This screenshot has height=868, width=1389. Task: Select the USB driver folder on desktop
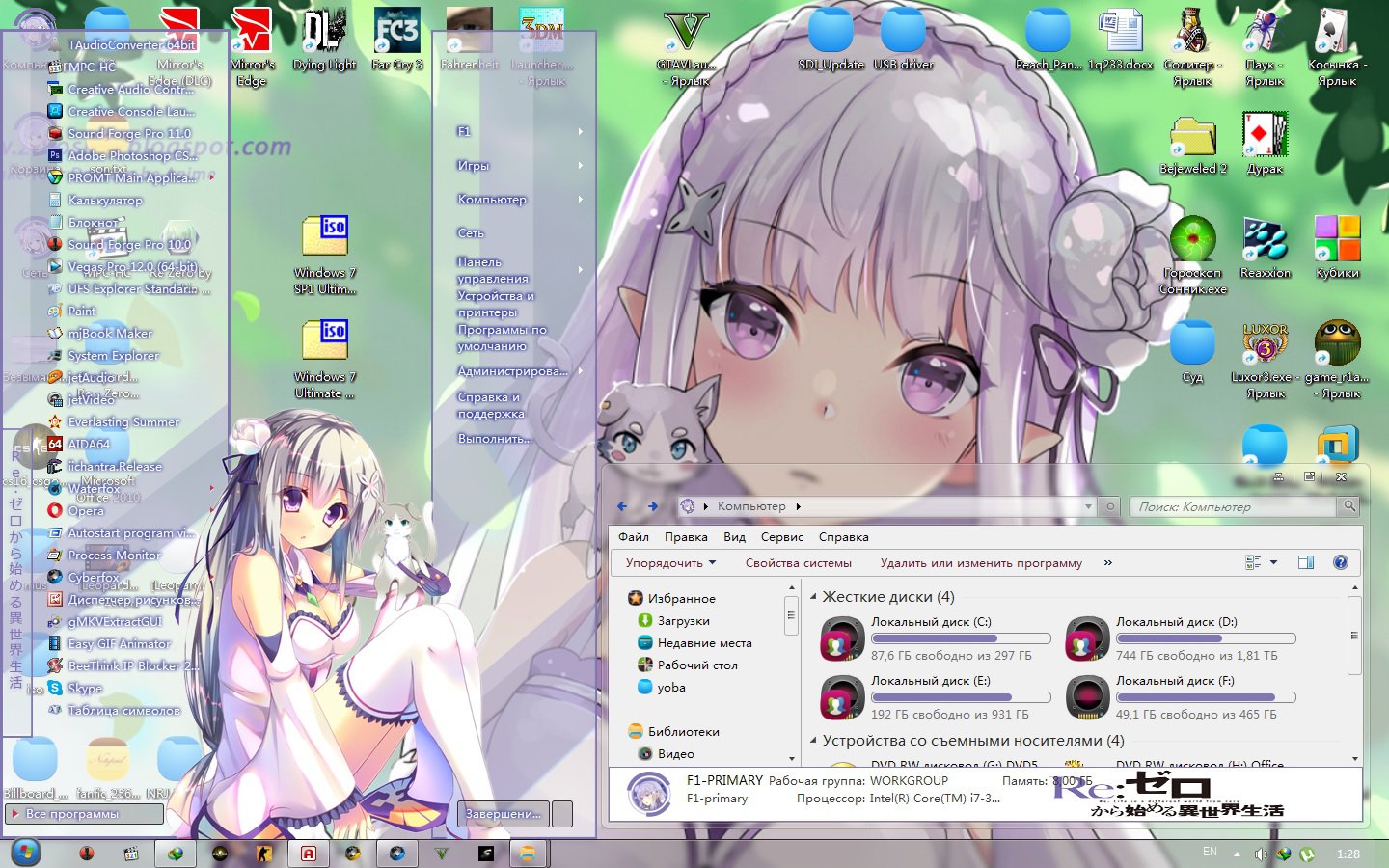point(903,41)
